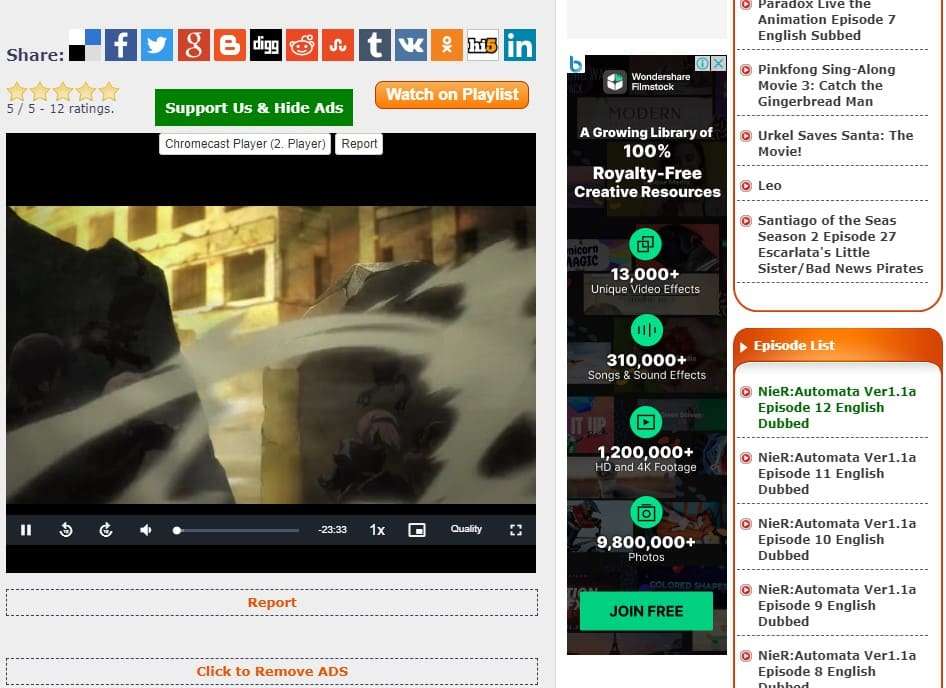Screen dimensions: 946x688
Task: Rate with the first star
Action: click(17, 91)
